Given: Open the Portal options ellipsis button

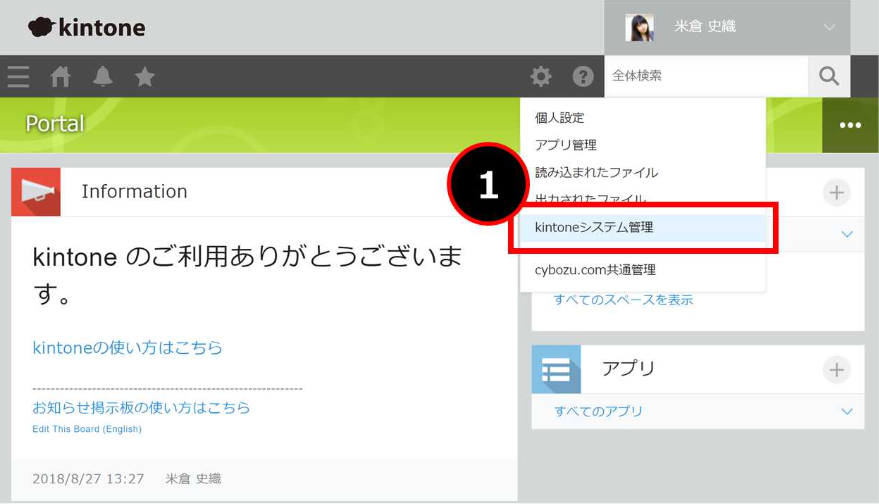Looking at the screenshot, I should coord(850,125).
